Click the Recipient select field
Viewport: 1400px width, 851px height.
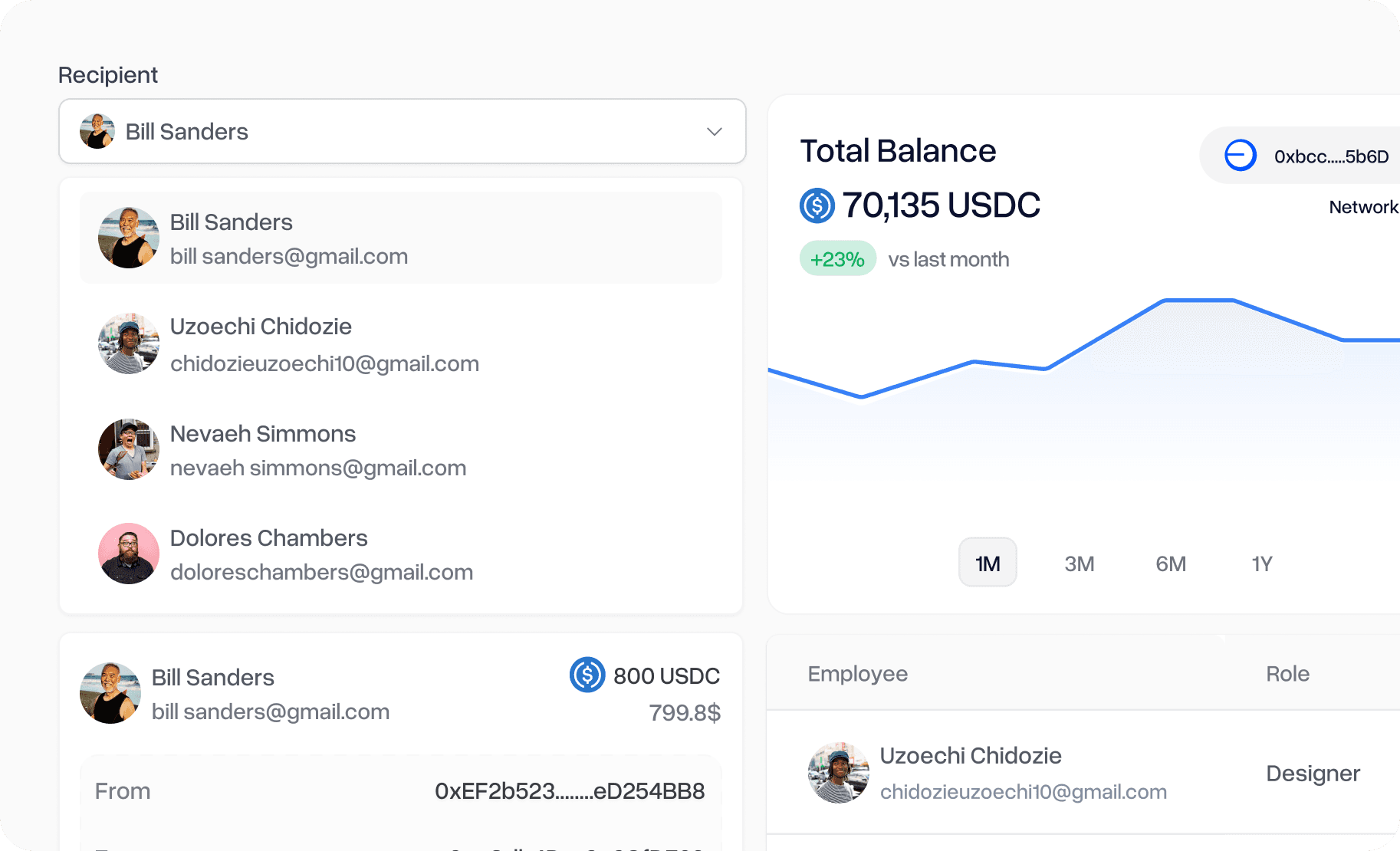click(x=403, y=131)
